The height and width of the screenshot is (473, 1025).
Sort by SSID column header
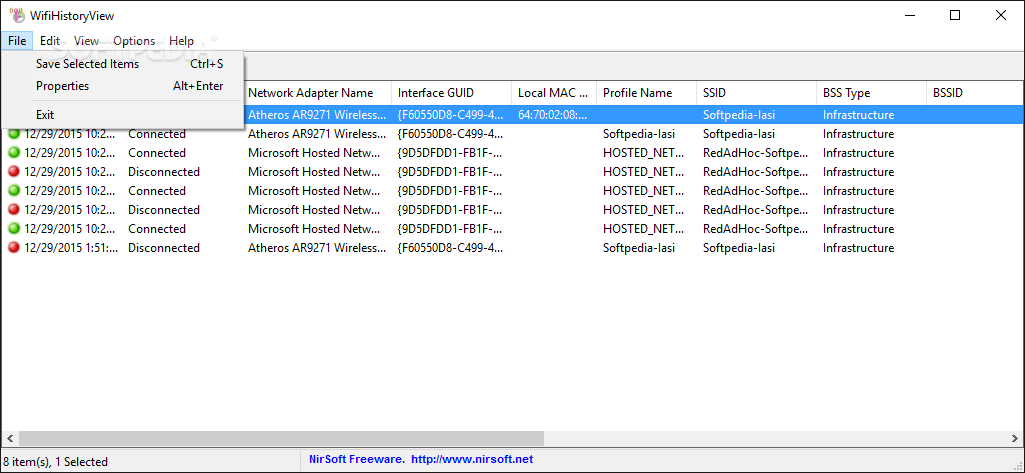756,93
